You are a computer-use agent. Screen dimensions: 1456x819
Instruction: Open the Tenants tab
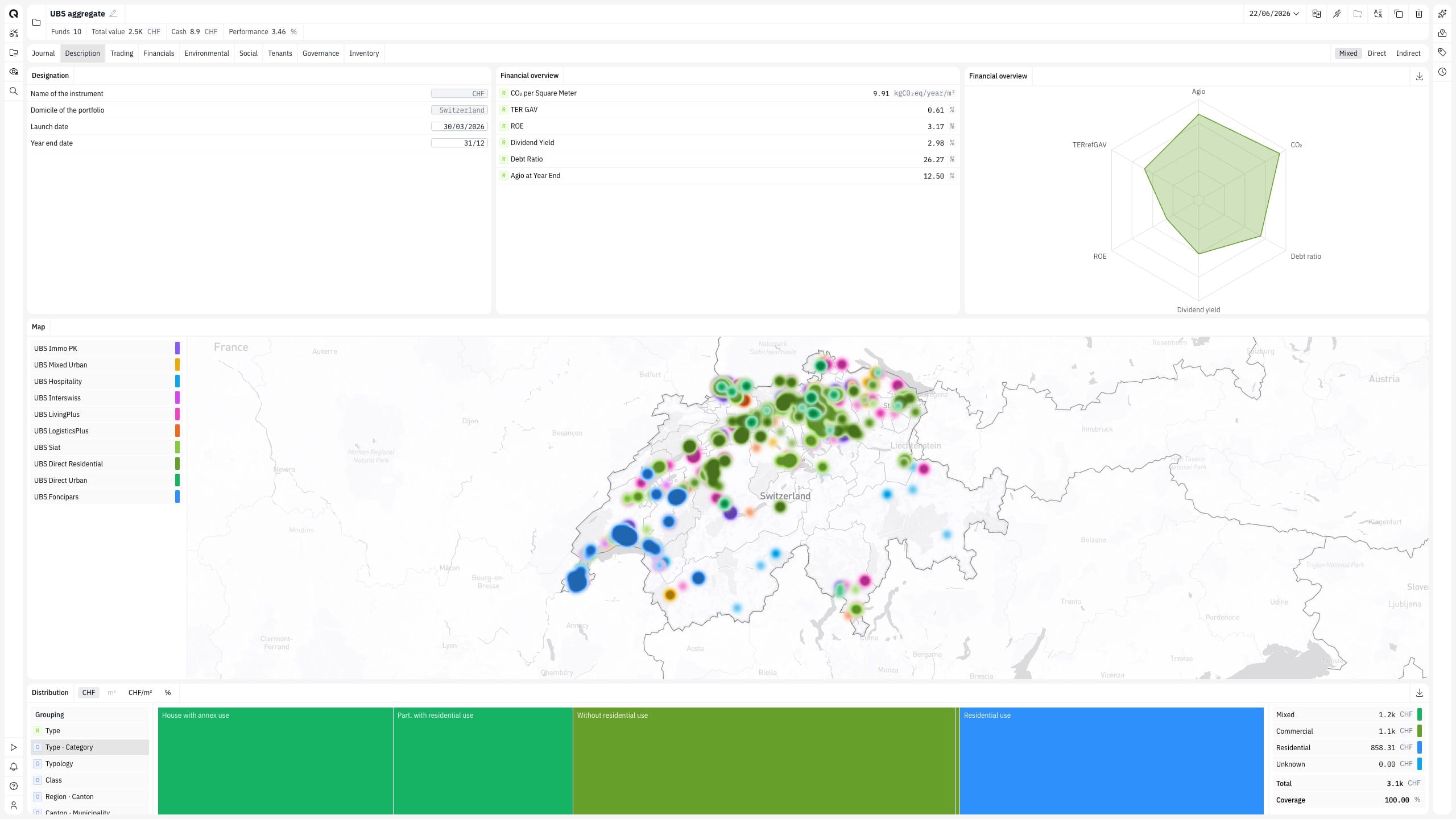point(280,53)
